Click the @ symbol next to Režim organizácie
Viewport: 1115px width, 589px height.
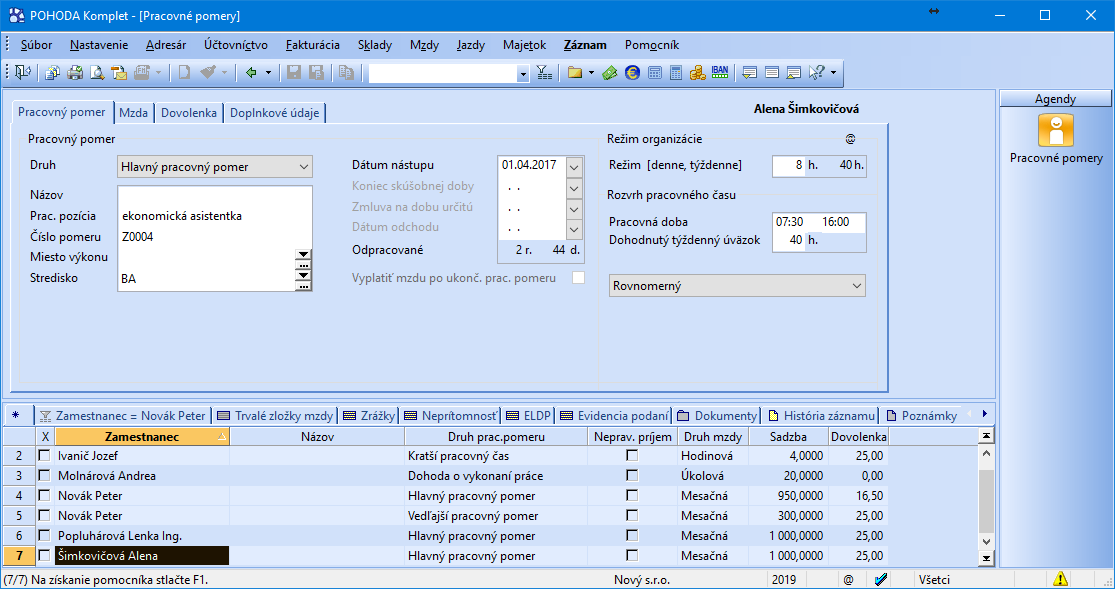click(850, 139)
